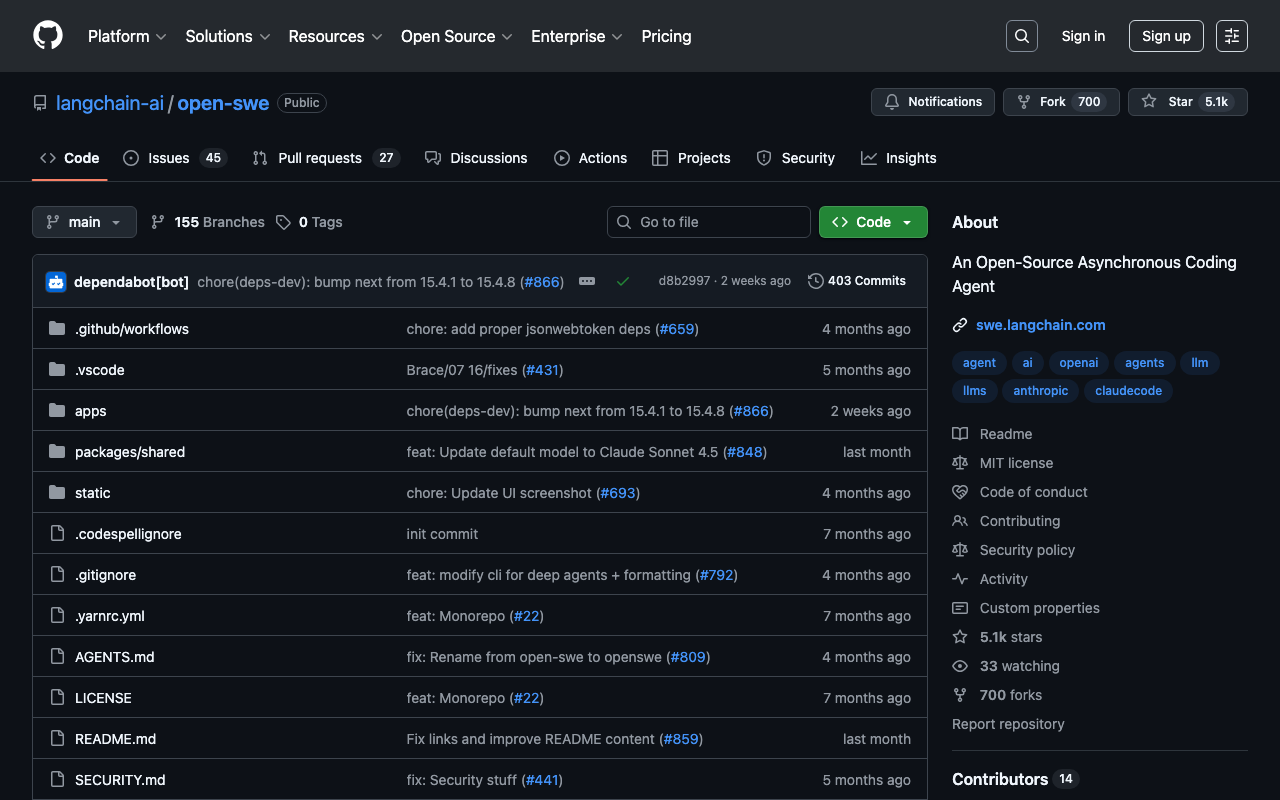Click the GitHub logo icon
1280x800 pixels.
pos(48,36)
